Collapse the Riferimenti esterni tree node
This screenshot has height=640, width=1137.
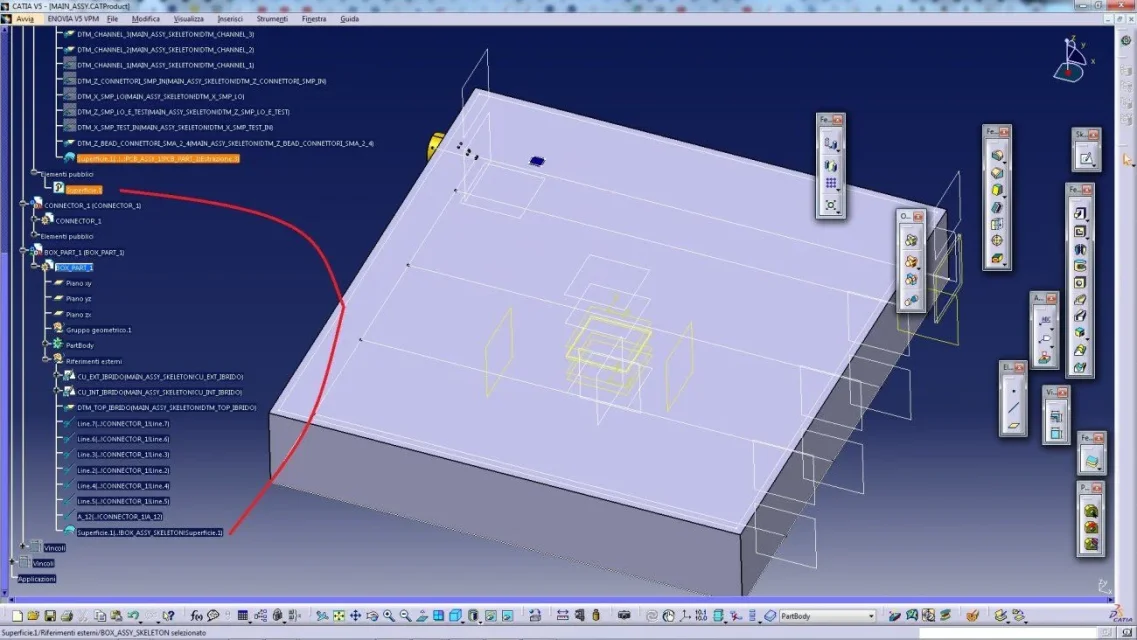coord(46,361)
